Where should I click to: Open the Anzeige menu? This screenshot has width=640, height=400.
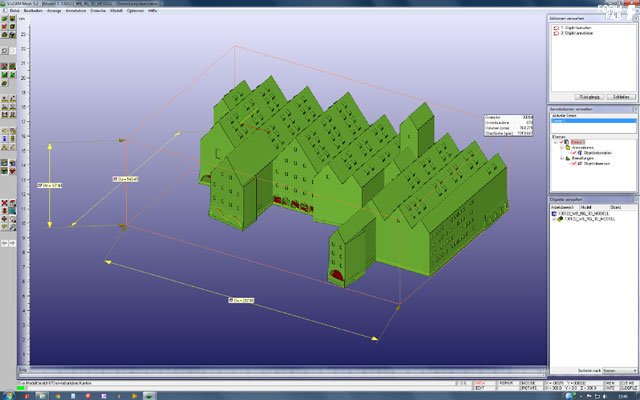[54, 11]
